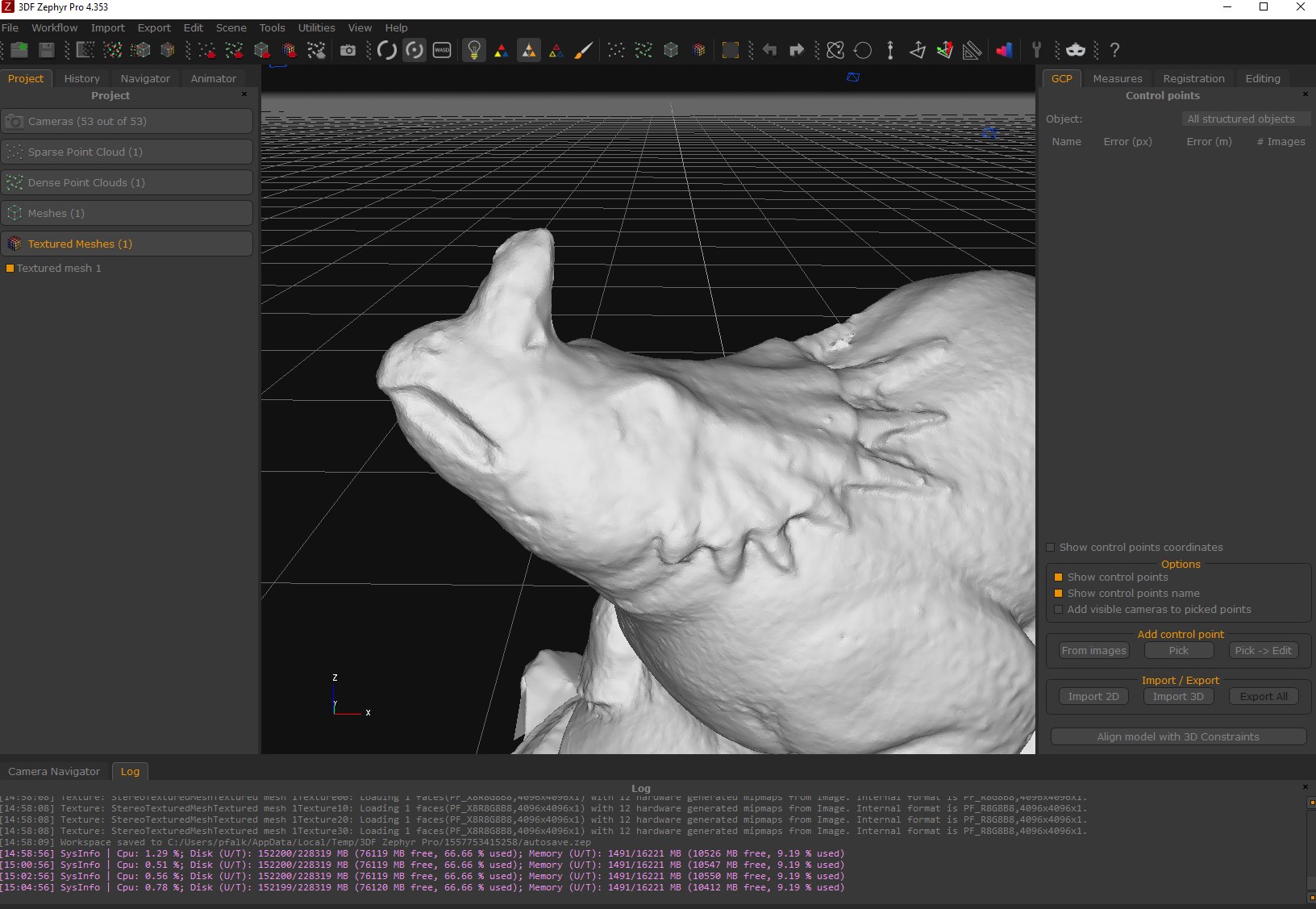
Task: Switch to the Measures tab
Action: pyautogui.click(x=1117, y=78)
